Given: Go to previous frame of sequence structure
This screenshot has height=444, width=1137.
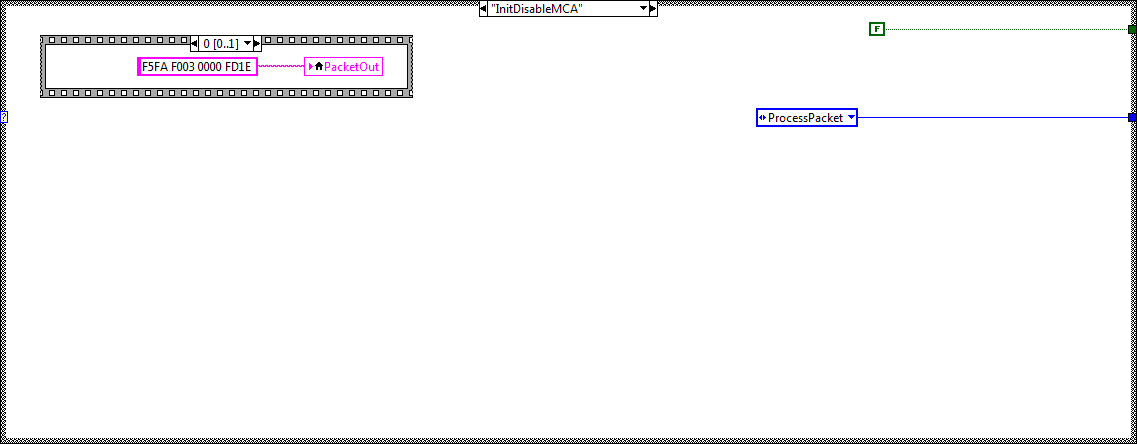Looking at the screenshot, I should 194,44.
